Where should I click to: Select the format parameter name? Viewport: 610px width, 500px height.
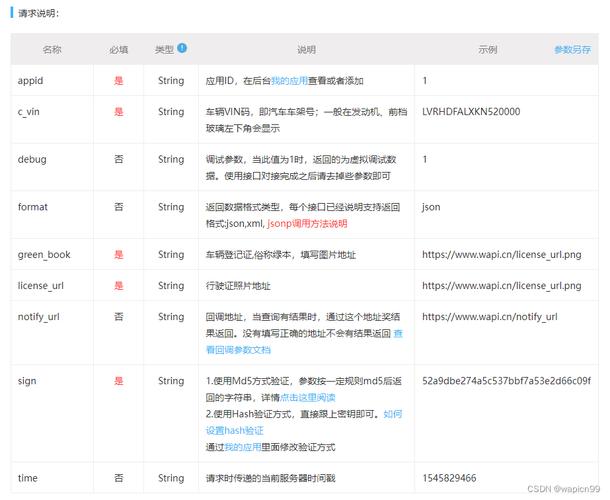[x=33, y=207]
